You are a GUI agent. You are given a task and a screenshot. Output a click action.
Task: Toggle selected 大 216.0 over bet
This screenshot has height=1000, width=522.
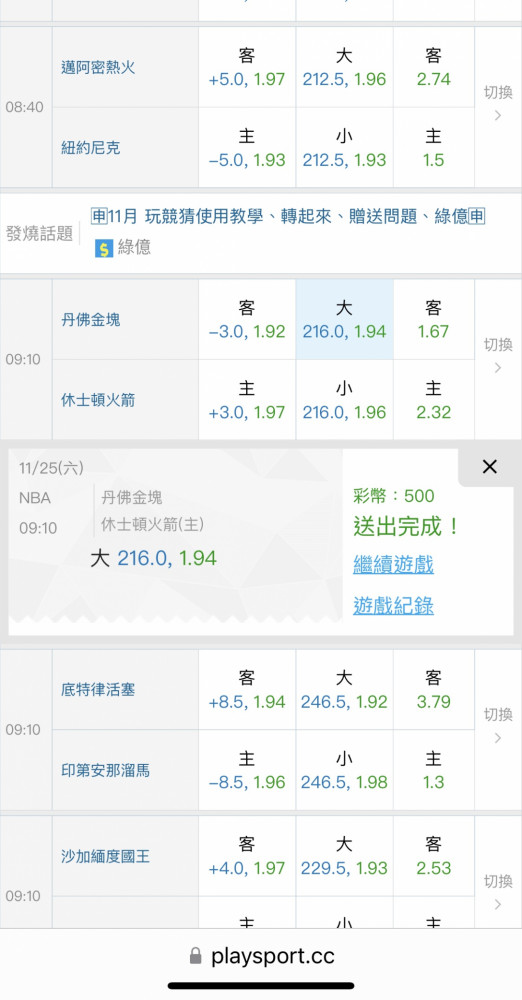(x=344, y=320)
